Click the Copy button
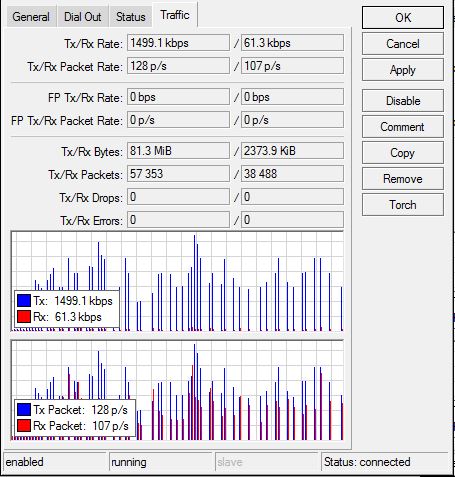 [403, 153]
